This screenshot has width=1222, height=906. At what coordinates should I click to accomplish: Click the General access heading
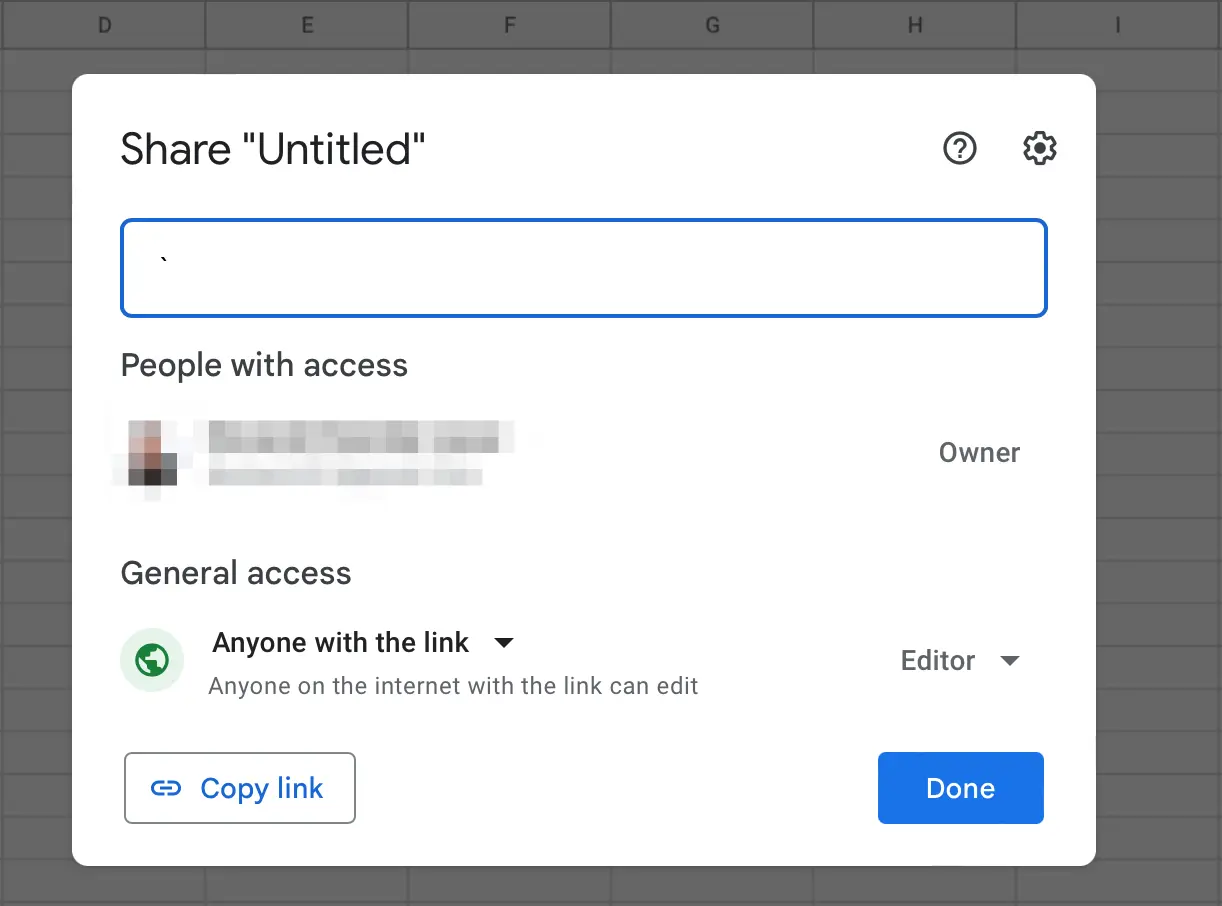[236, 573]
